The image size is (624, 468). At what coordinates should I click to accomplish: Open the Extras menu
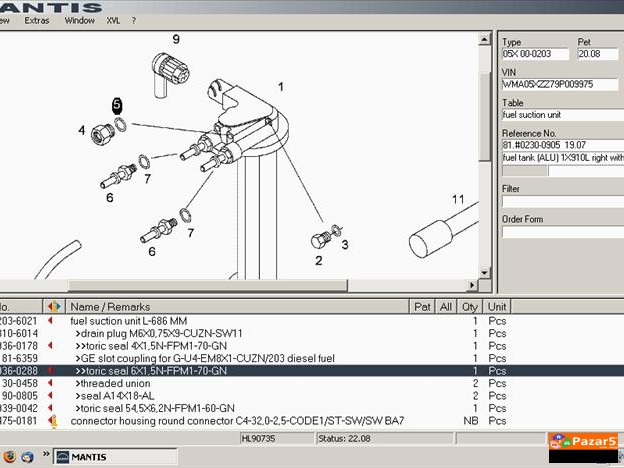pos(36,20)
